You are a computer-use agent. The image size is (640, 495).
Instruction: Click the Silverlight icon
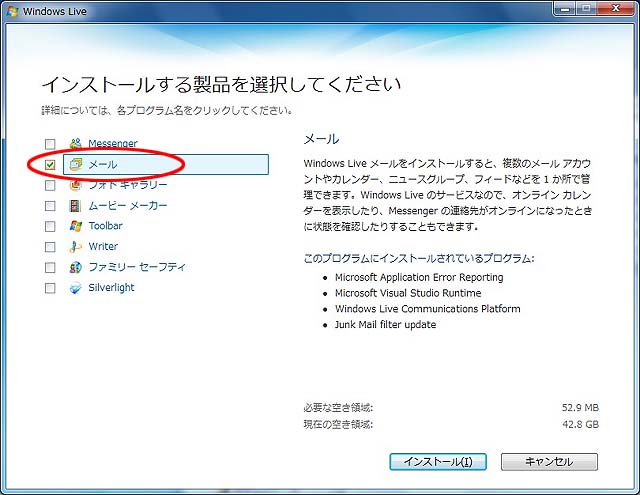tap(75, 288)
